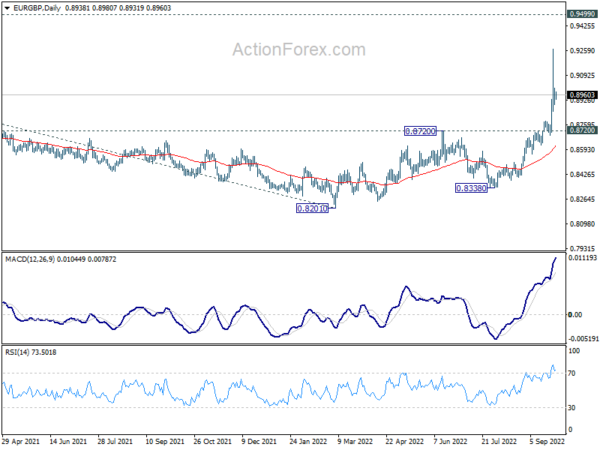Click the 9 Mar 2022 date marker
This screenshot has width=600, height=450.
point(355,441)
